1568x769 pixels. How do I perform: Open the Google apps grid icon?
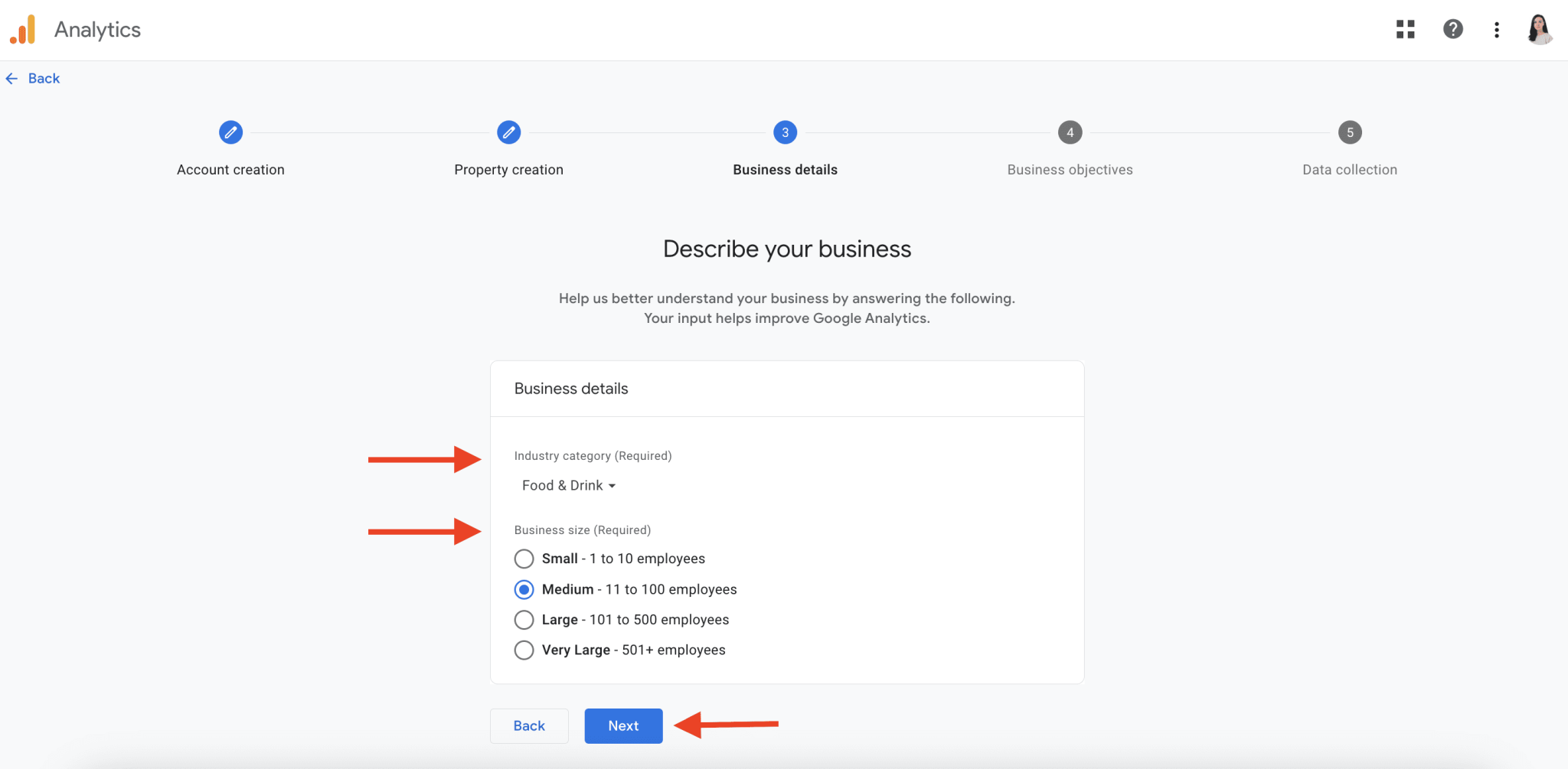pos(1405,29)
